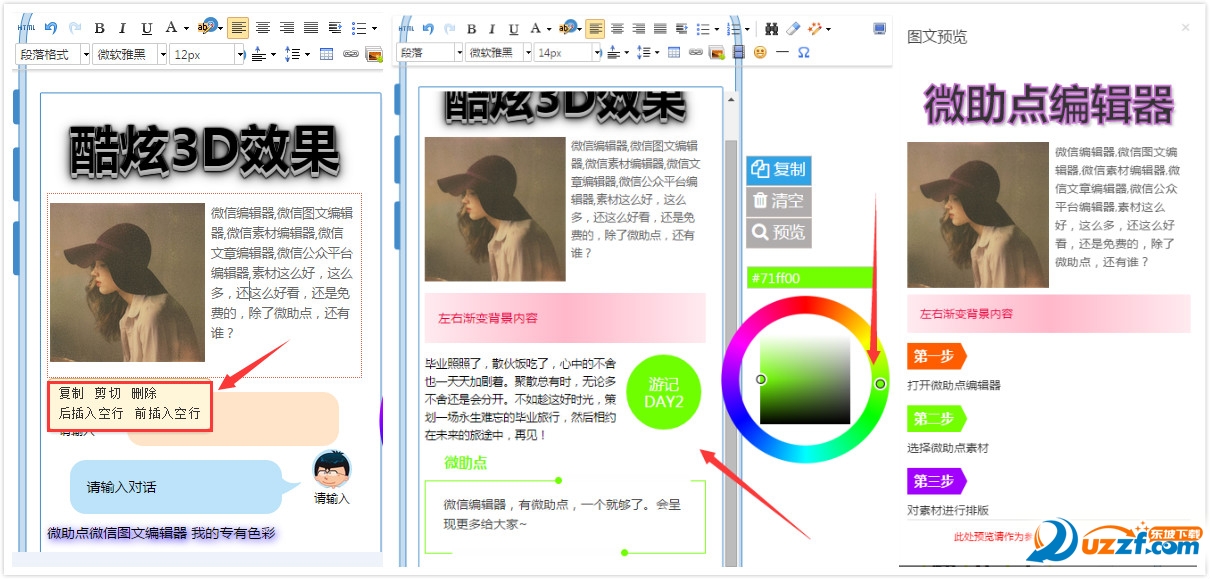This screenshot has width=1210, height=579.
Task: Undo last action in middle editor toolbar
Action: [428, 28]
